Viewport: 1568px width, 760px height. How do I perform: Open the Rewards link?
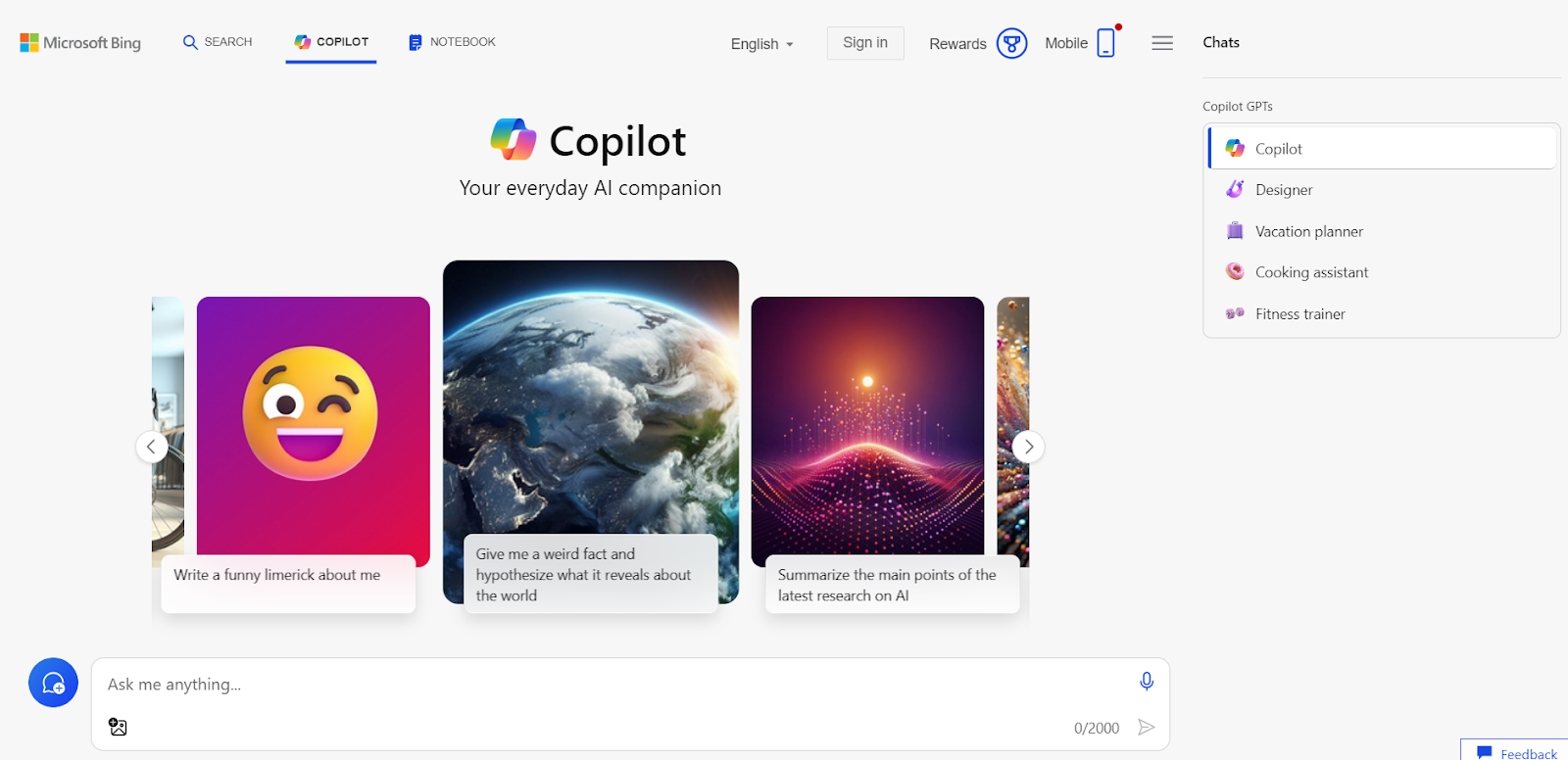point(957,44)
